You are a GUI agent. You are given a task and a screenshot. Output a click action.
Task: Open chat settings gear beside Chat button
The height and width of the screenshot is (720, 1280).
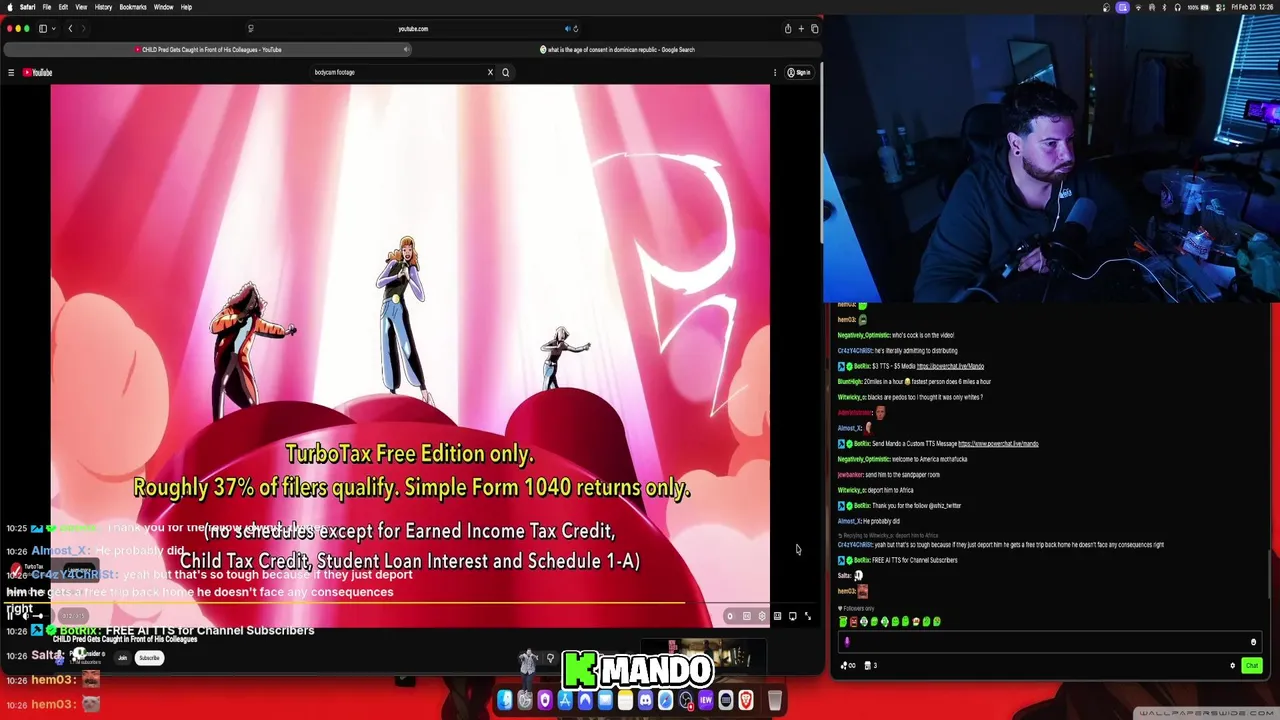[1233, 665]
